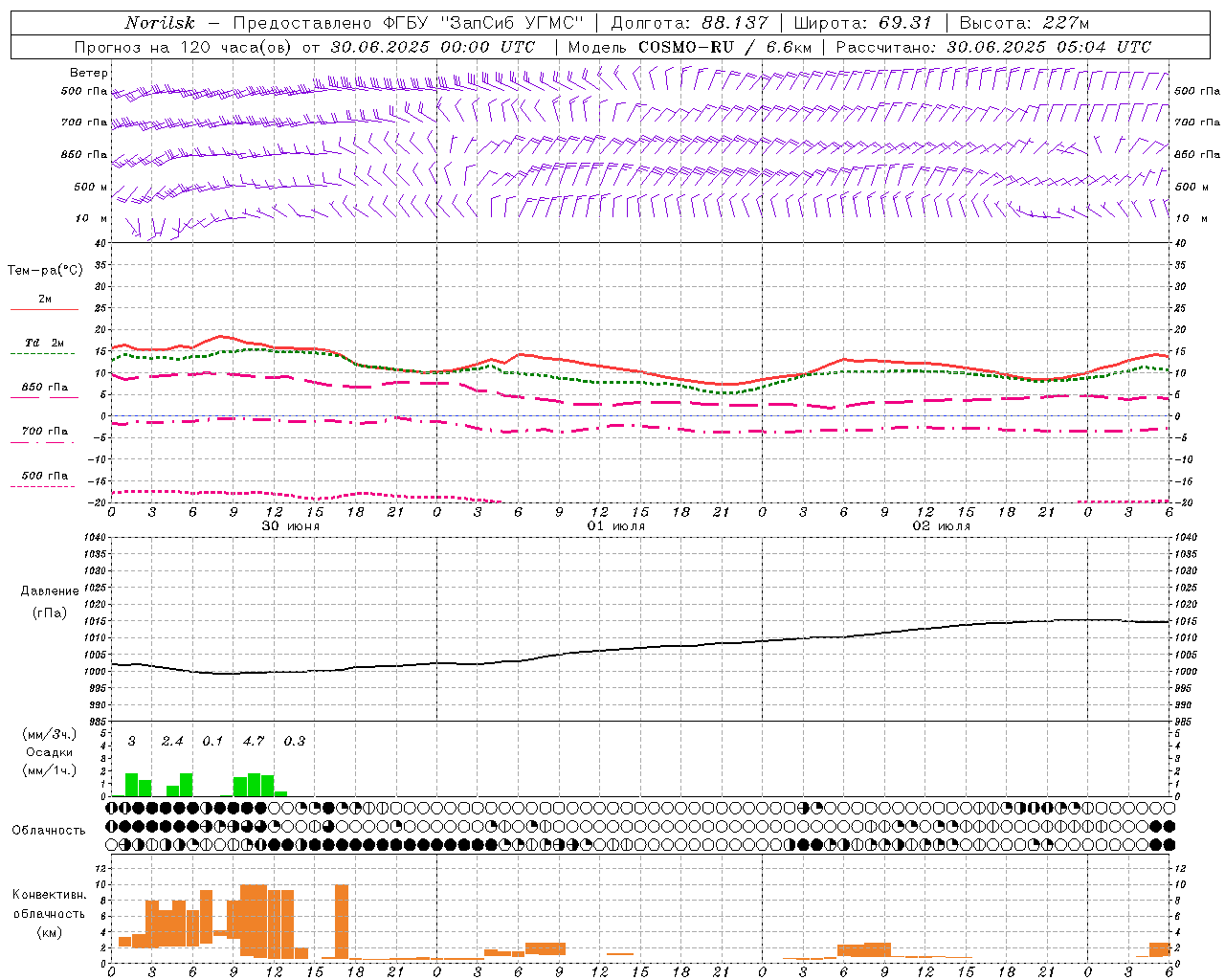The image size is (1225, 980).
Task: Click the 'Рассчитано: 30.06.2025 05:04 UTC' timestamp
Action: [x=993, y=47]
